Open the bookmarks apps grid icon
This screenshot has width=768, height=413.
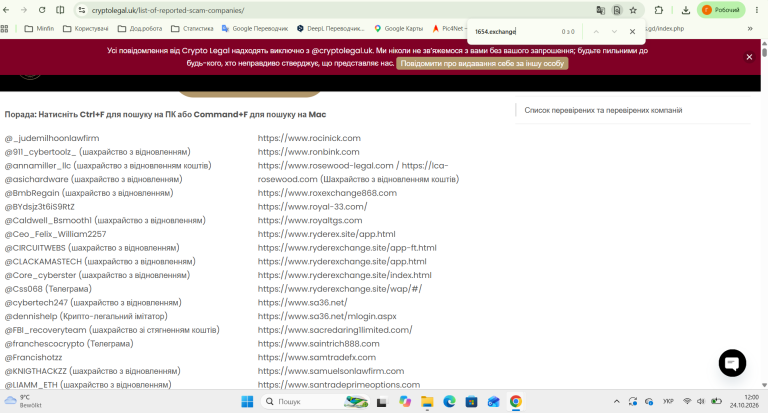pos(5,28)
